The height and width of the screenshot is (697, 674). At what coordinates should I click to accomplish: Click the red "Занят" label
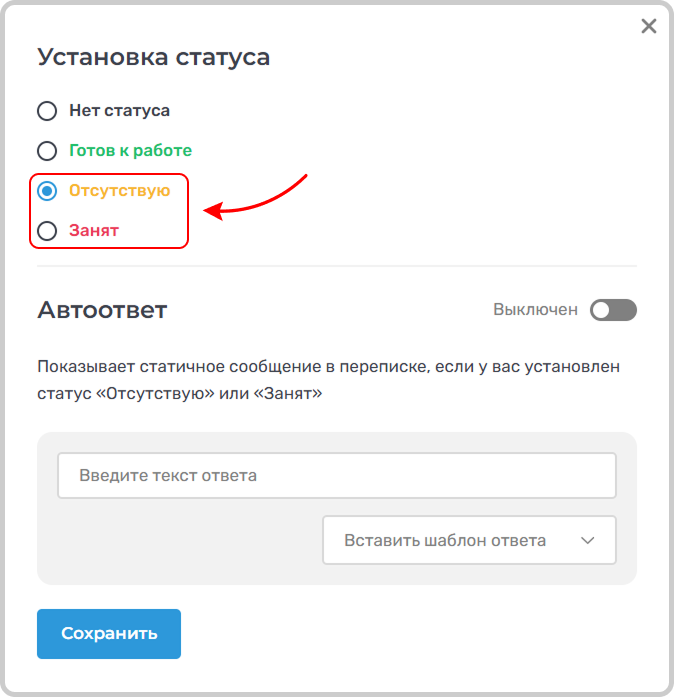tap(94, 231)
